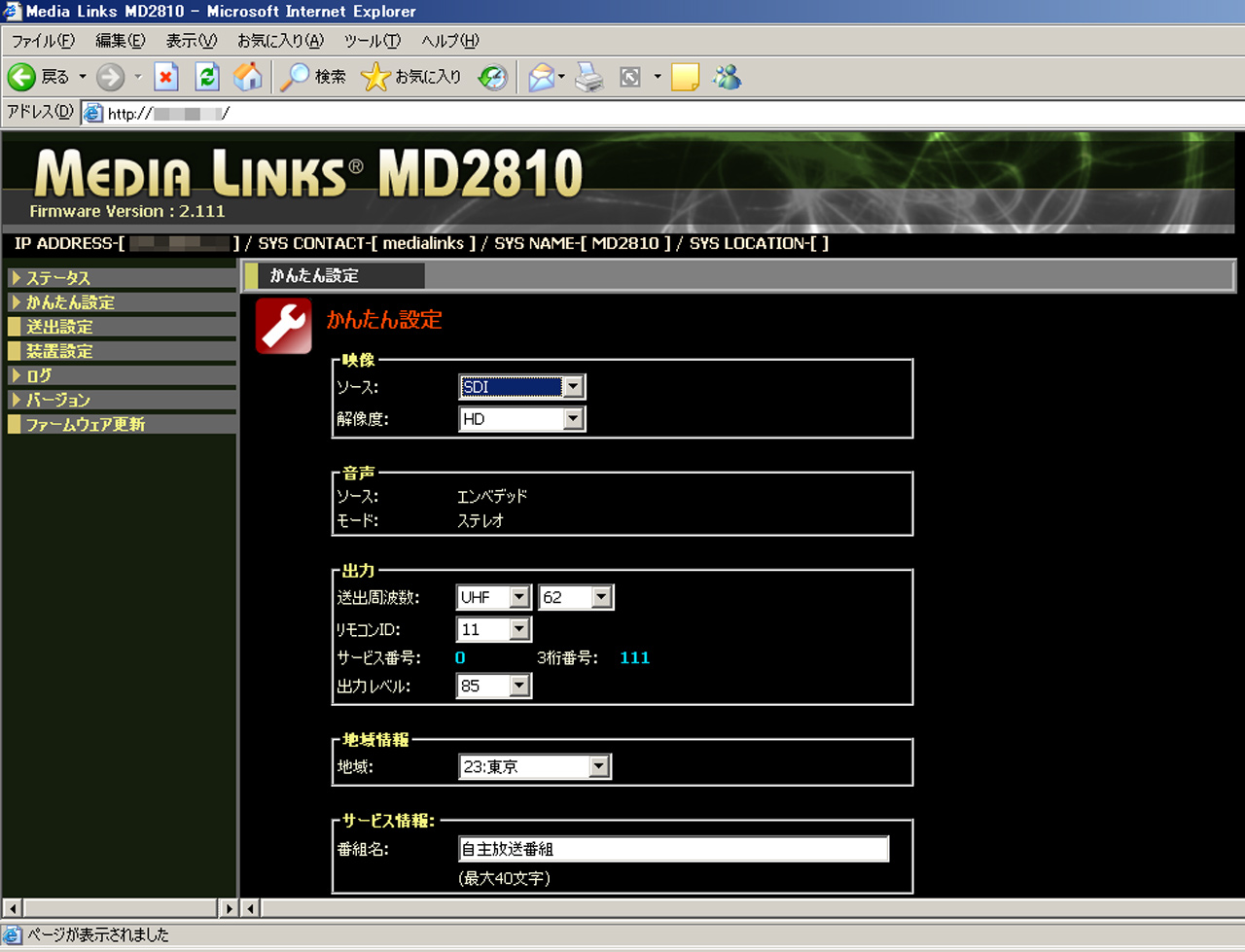The image size is (1245, 952).
Task: Open the お気に入り(A) menu
Action: pyautogui.click(x=280, y=41)
